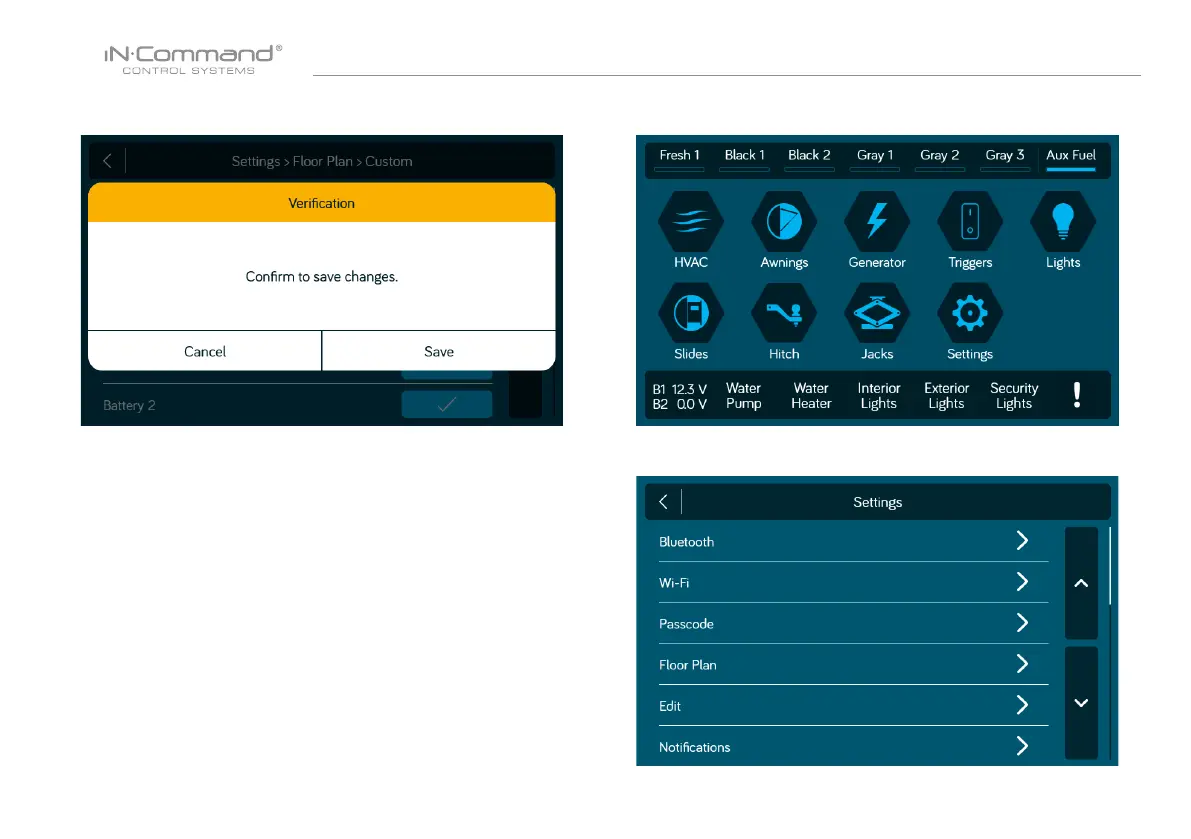The height and width of the screenshot is (839, 1191).
Task: Click the Settings list up arrow
Action: [1081, 583]
